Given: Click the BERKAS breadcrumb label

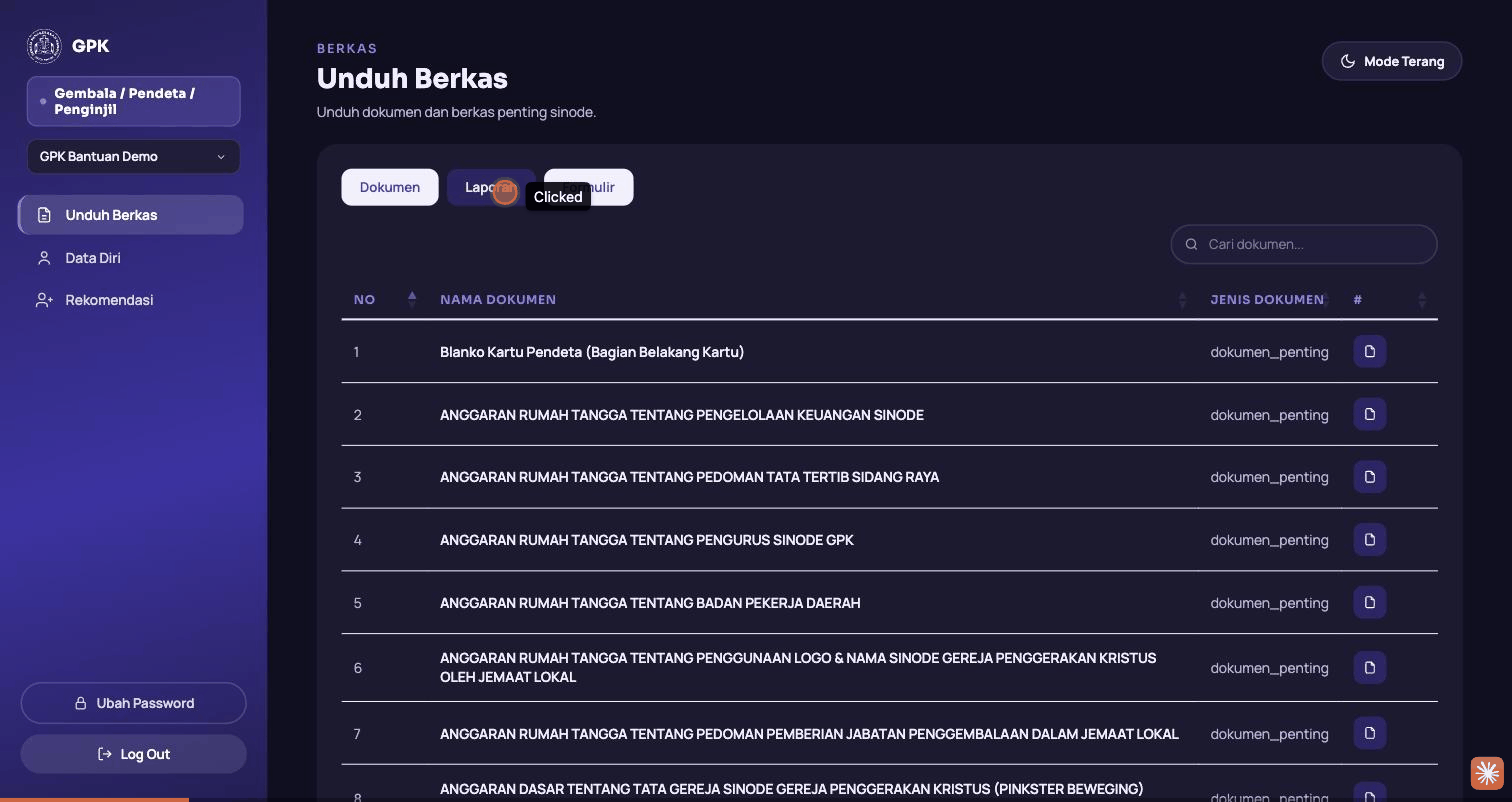Looking at the screenshot, I should (x=347, y=48).
